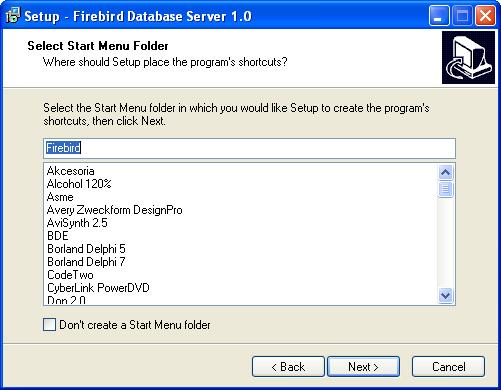Go back with the Back button

click(x=288, y=367)
